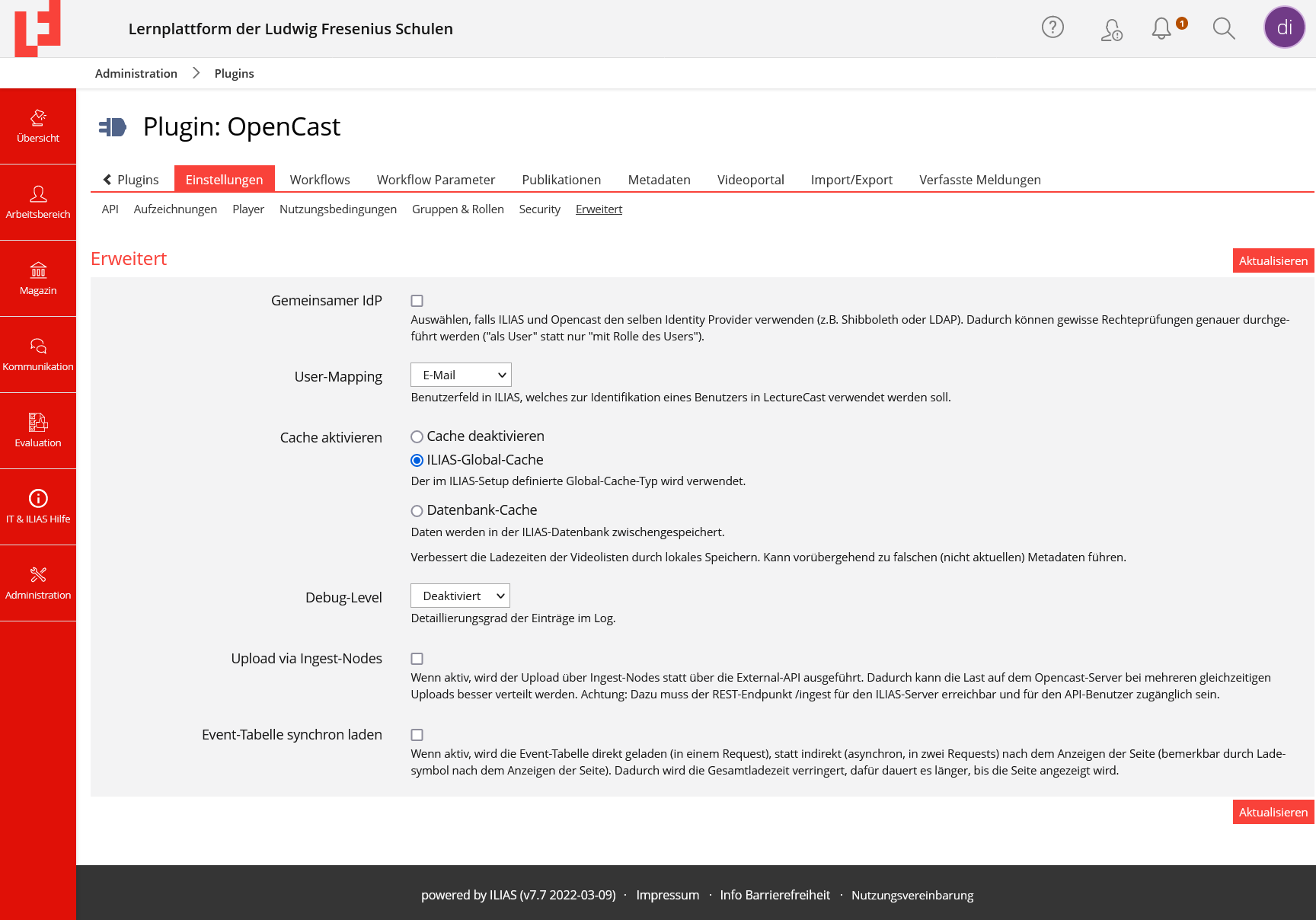Select the Datenbank-Cache radio button

tap(417, 511)
